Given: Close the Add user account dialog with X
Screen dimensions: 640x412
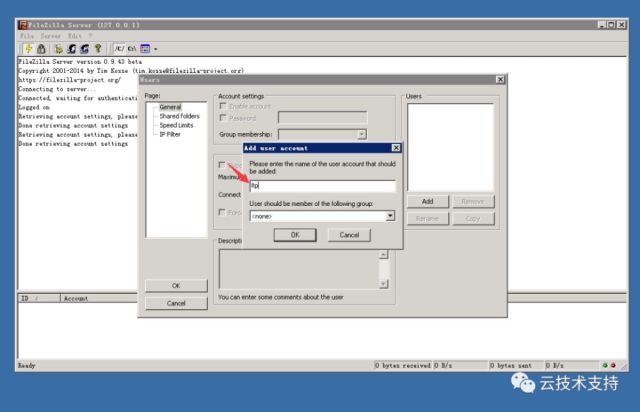Looking at the screenshot, I should click(396, 148).
